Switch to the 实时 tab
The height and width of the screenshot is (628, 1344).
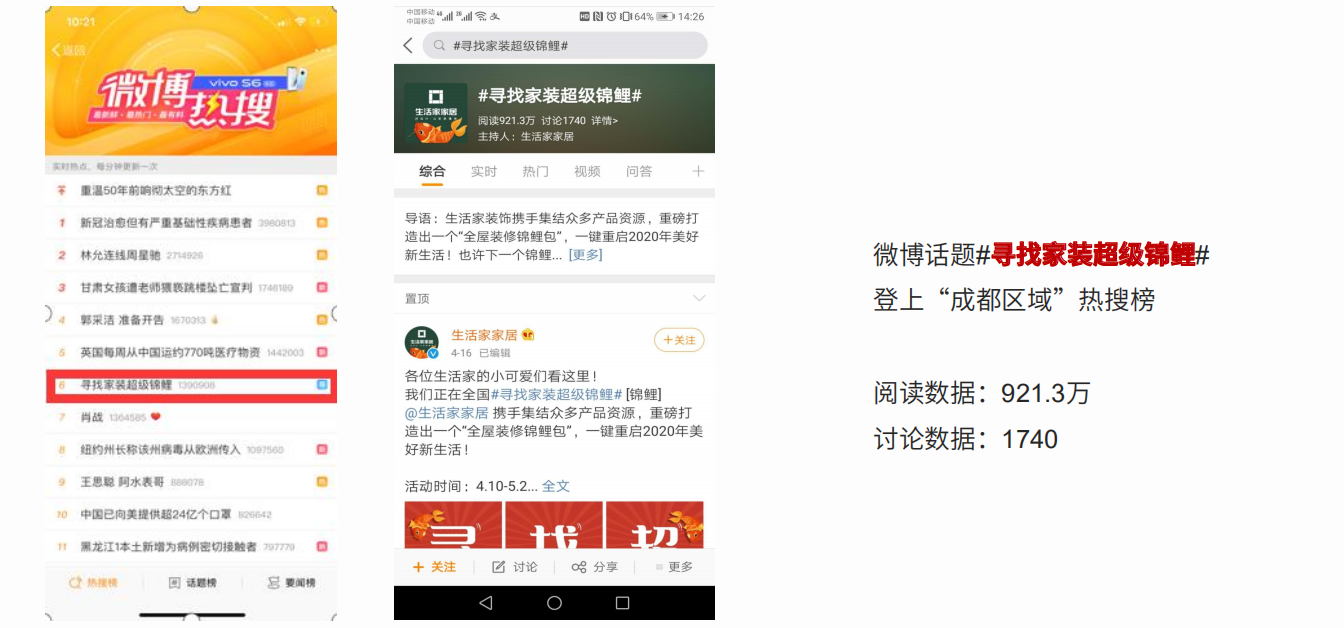484,172
